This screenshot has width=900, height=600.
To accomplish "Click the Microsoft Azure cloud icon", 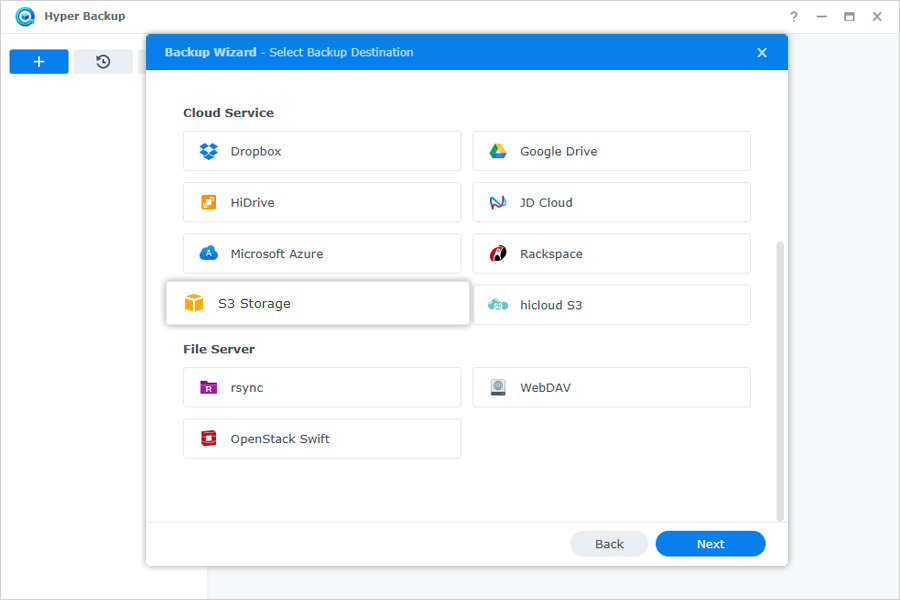I will (x=208, y=253).
